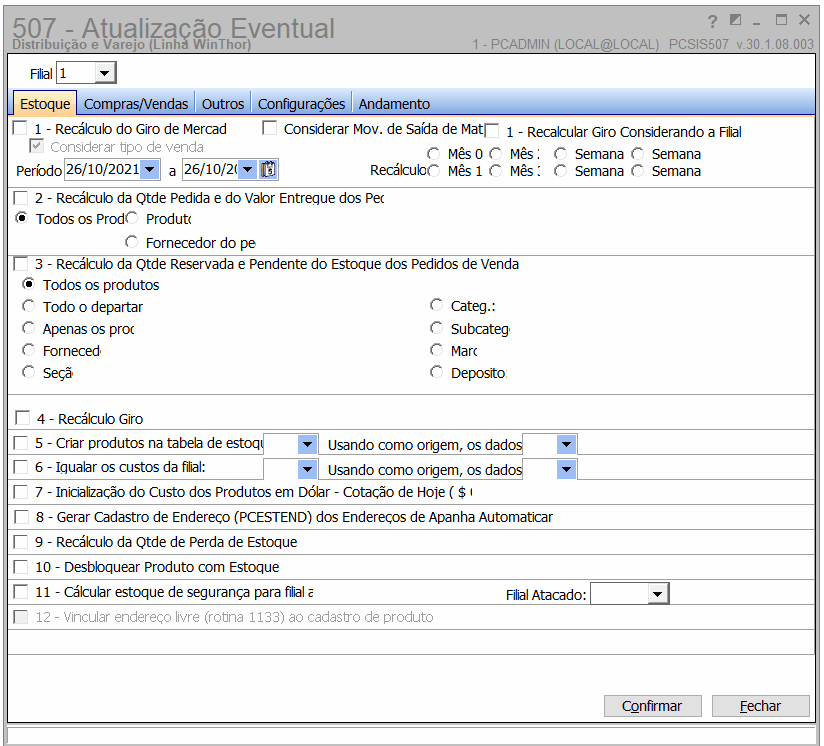
Task: Enable 1 - Recálculo do Giro de Mercad
Action: [20, 128]
